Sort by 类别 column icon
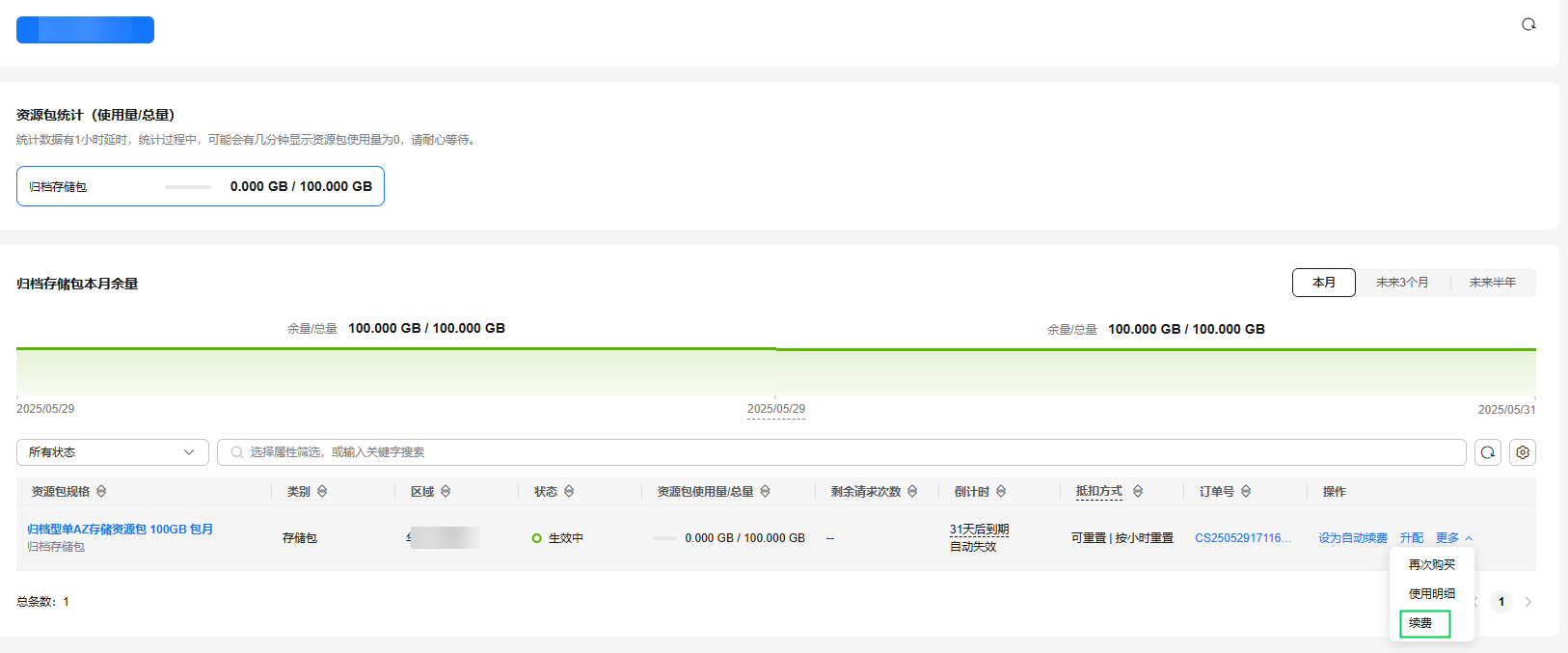1568x653 pixels. click(x=322, y=491)
